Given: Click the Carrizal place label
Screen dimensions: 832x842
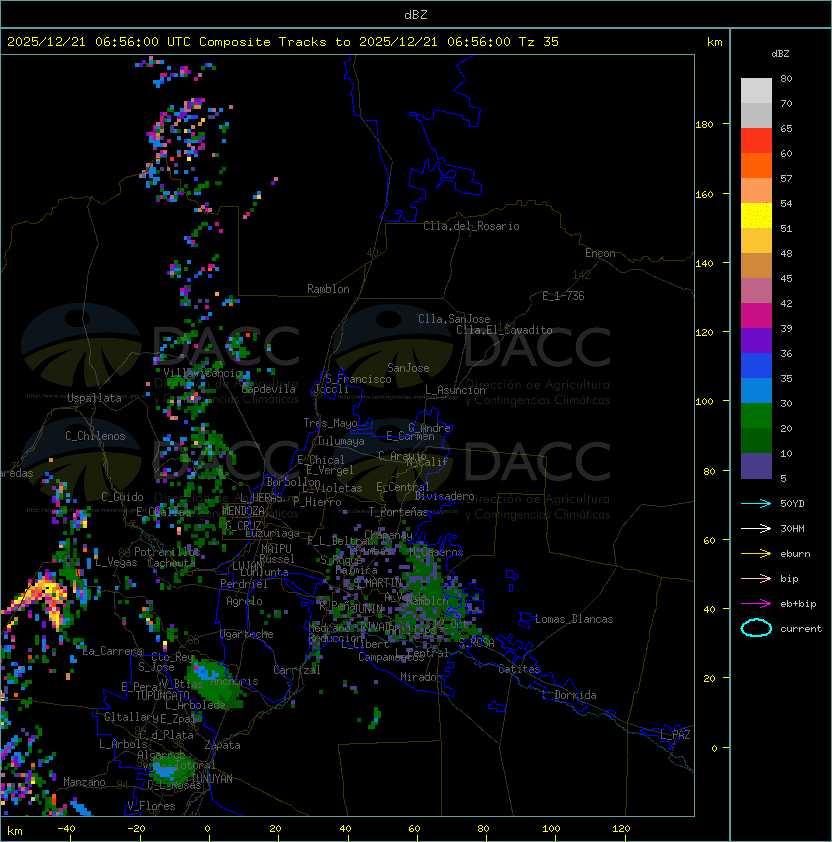Looking at the screenshot, I should (x=296, y=670).
